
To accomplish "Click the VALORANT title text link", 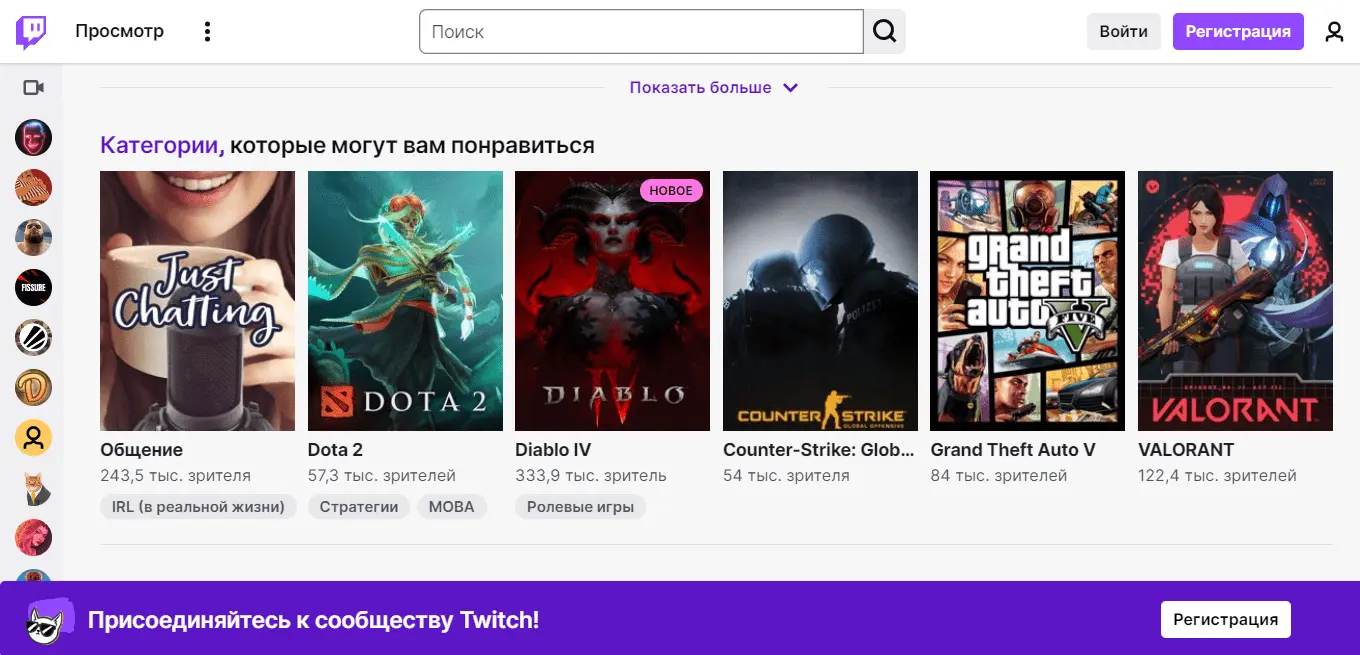I will [1186, 450].
